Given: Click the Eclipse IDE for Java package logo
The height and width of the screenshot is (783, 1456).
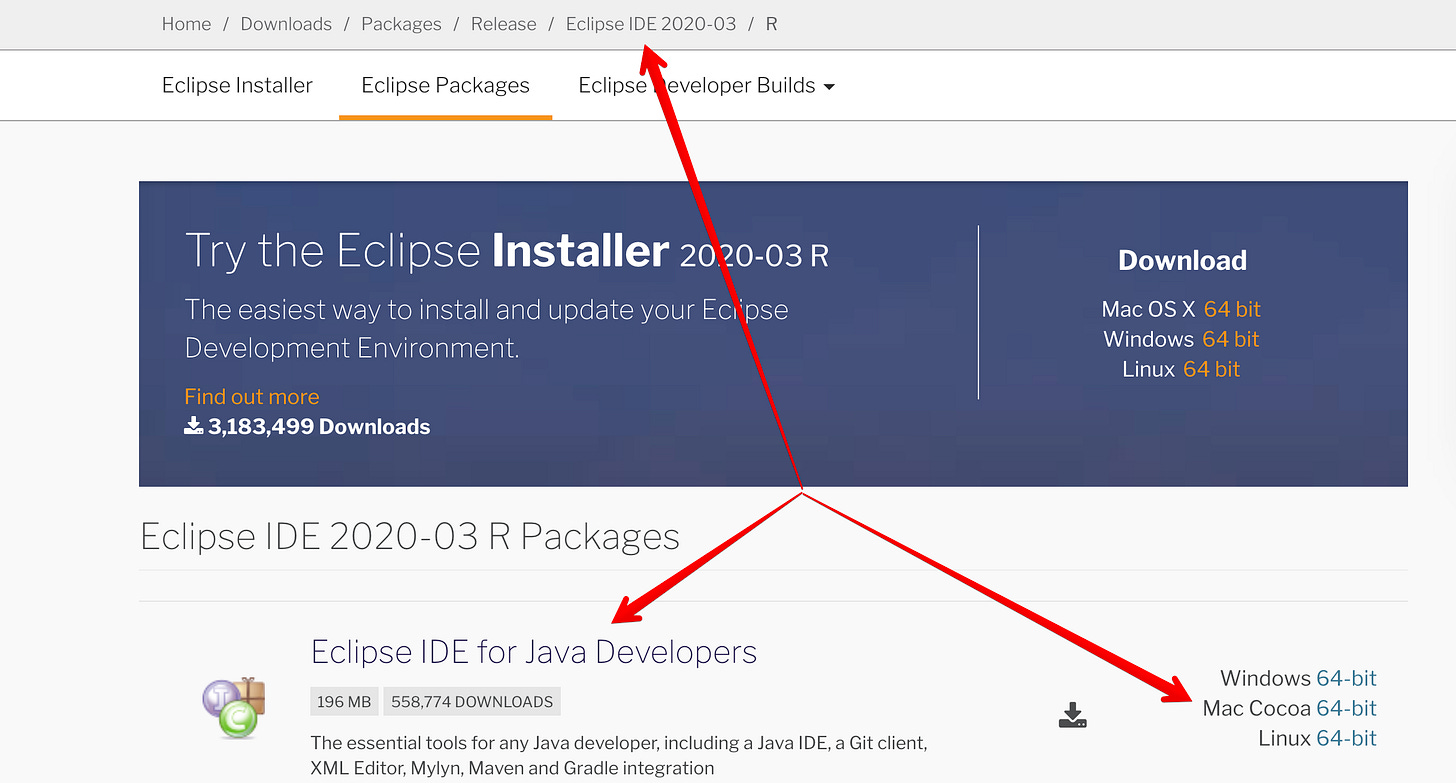Looking at the screenshot, I should [234, 708].
